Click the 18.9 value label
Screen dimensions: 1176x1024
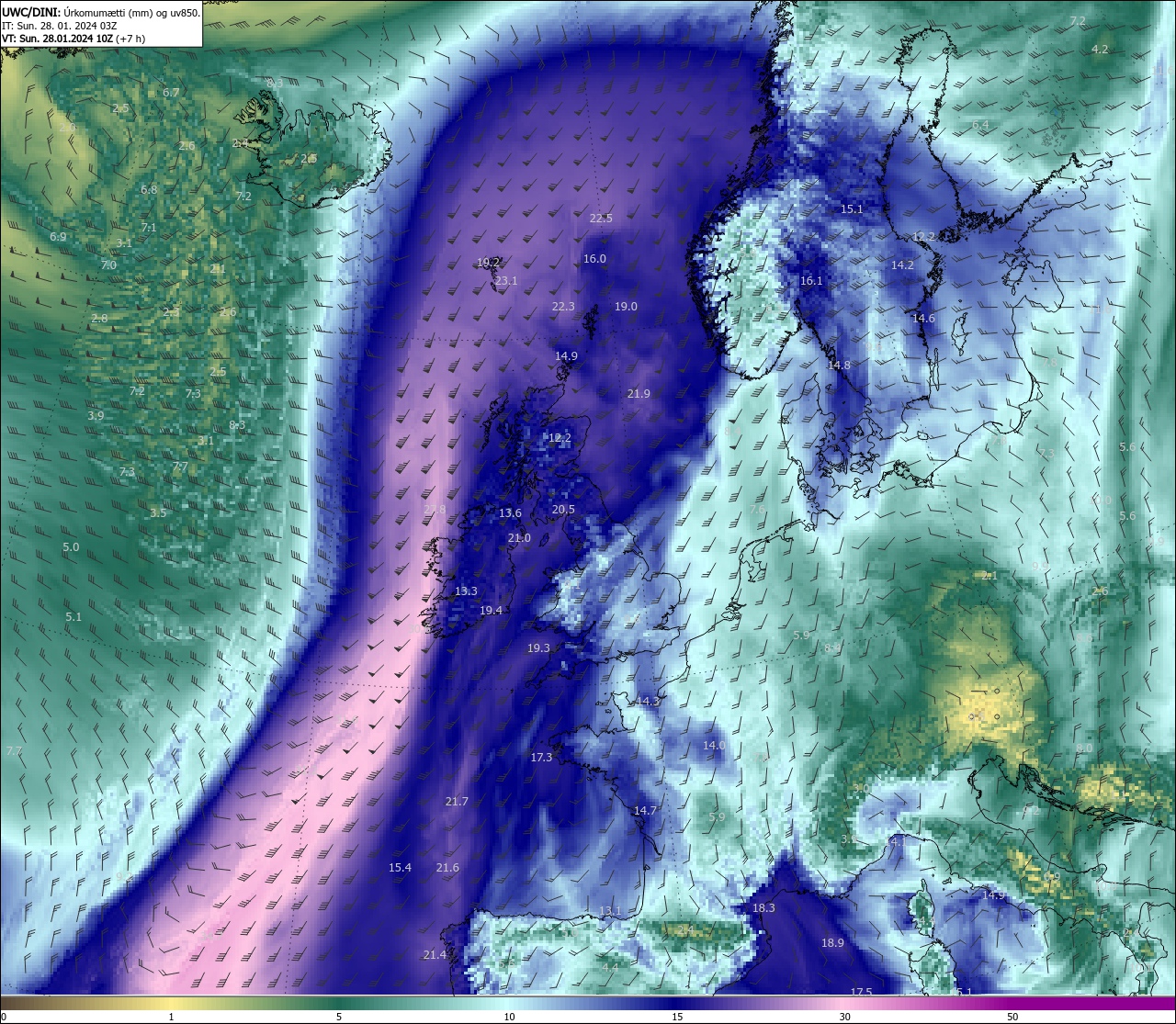pyautogui.click(x=832, y=943)
